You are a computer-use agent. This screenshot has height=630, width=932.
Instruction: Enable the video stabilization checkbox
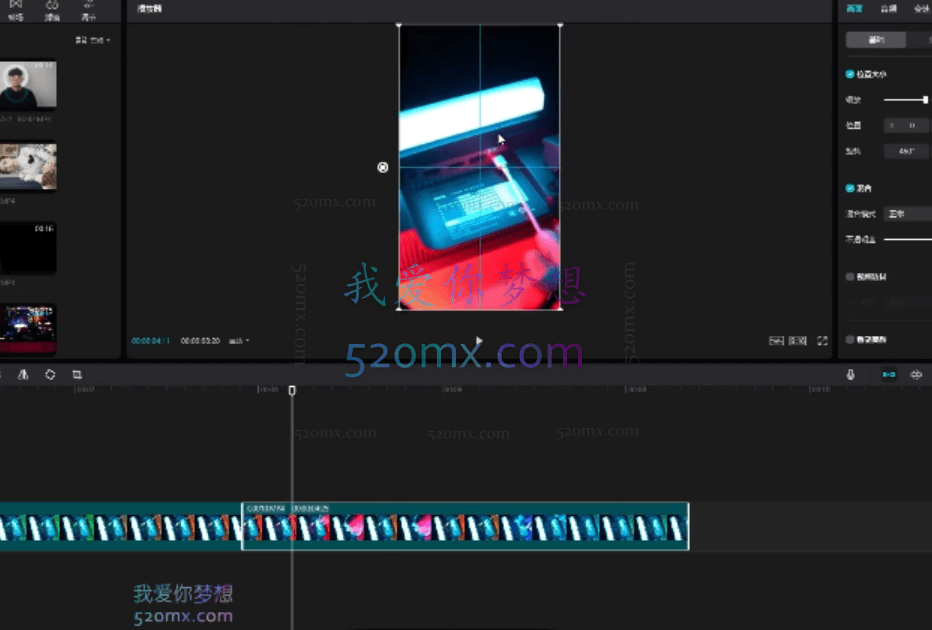point(850,277)
